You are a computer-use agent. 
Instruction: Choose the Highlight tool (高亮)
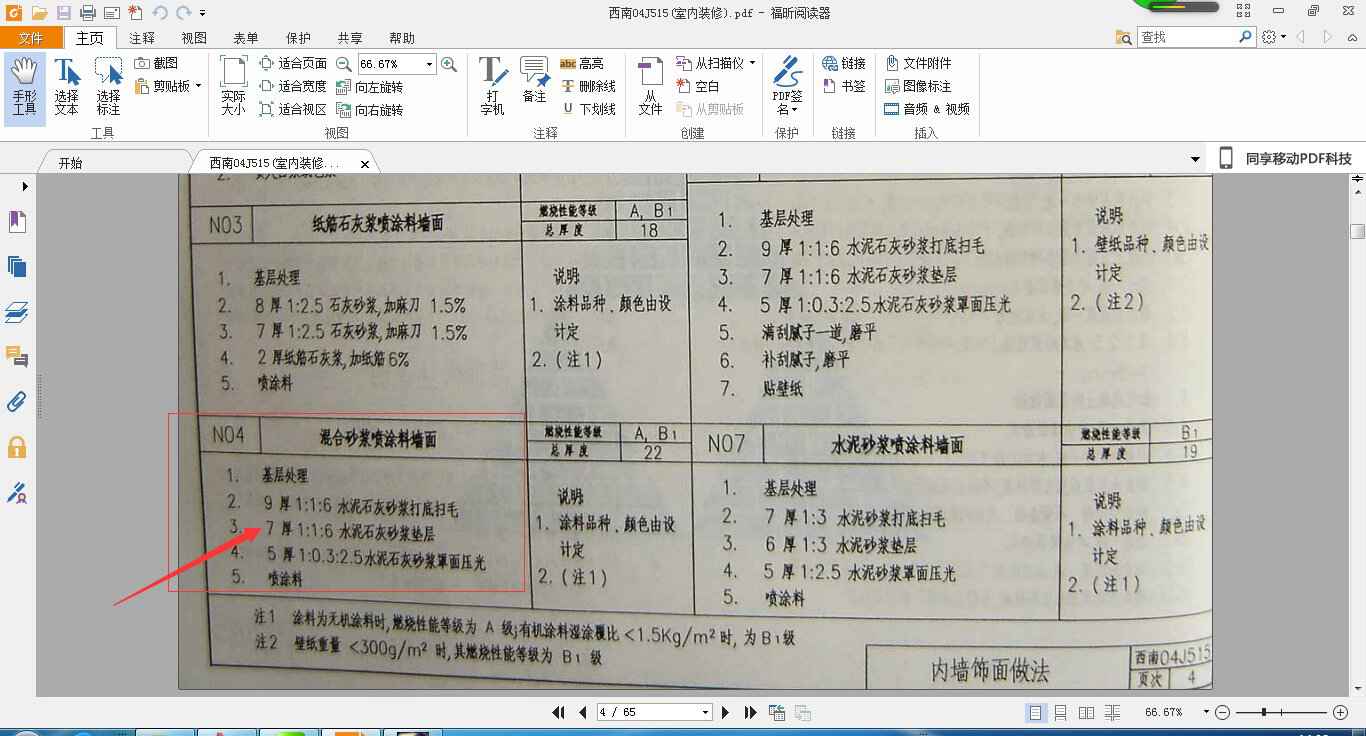pyautogui.click(x=582, y=63)
